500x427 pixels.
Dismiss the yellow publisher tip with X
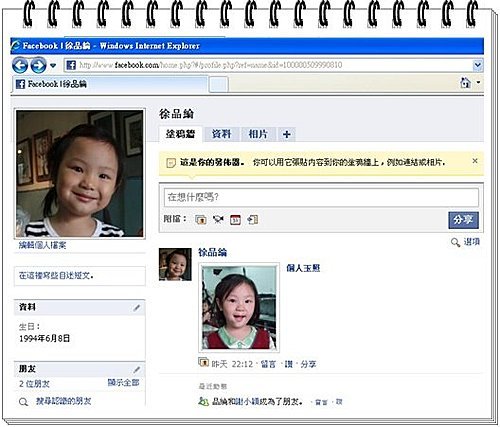pos(475,161)
